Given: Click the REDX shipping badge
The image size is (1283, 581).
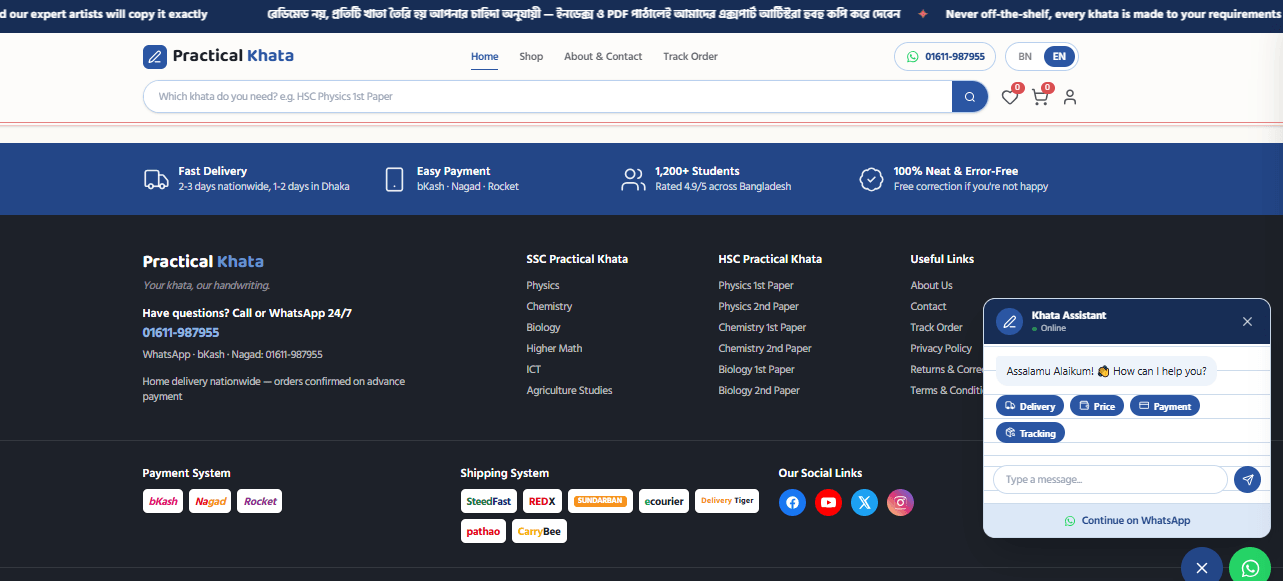Looking at the screenshot, I should coord(542,501).
